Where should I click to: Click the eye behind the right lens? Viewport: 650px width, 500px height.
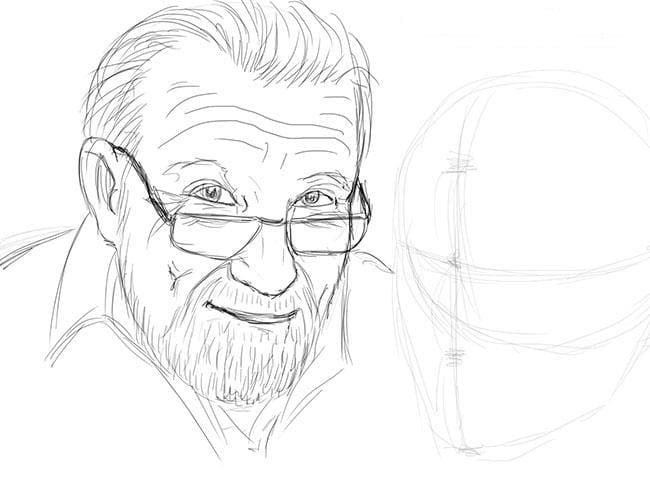313,198
